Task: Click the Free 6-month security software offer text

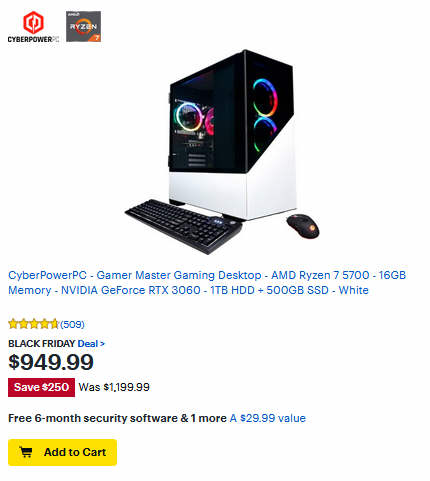Action: [117, 418]
